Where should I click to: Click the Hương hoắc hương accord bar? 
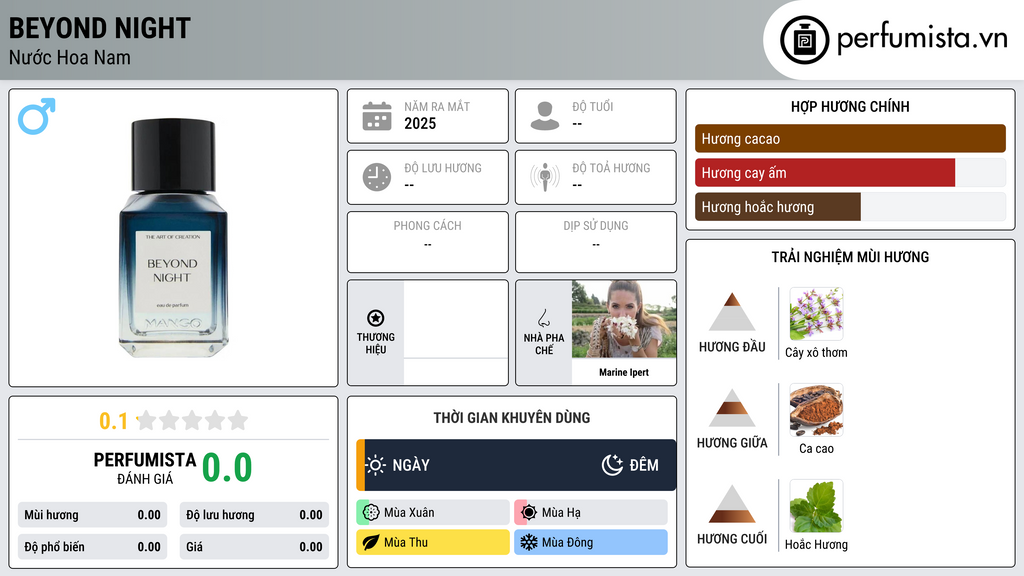click(x=850, y=207)
